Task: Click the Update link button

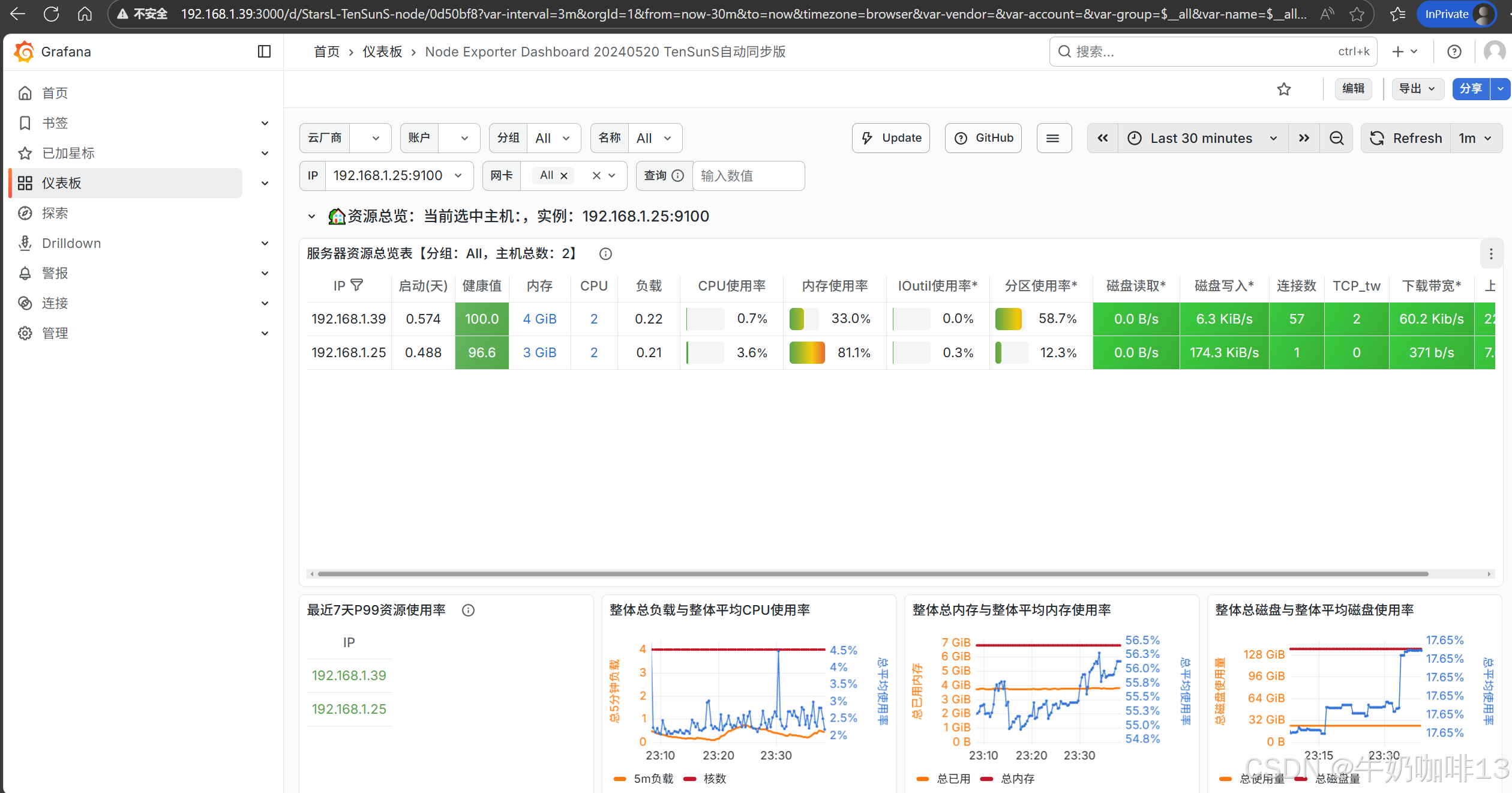Action: click(x=891, y=138)
